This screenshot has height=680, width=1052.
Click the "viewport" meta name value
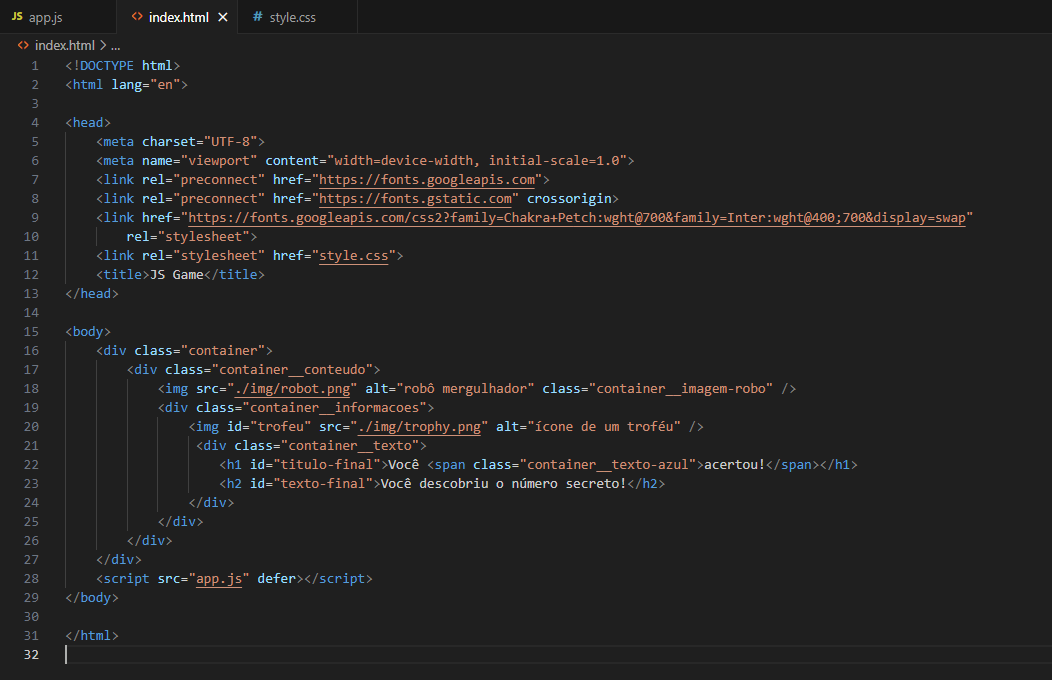pyautogui.click(x=219, y=161)
